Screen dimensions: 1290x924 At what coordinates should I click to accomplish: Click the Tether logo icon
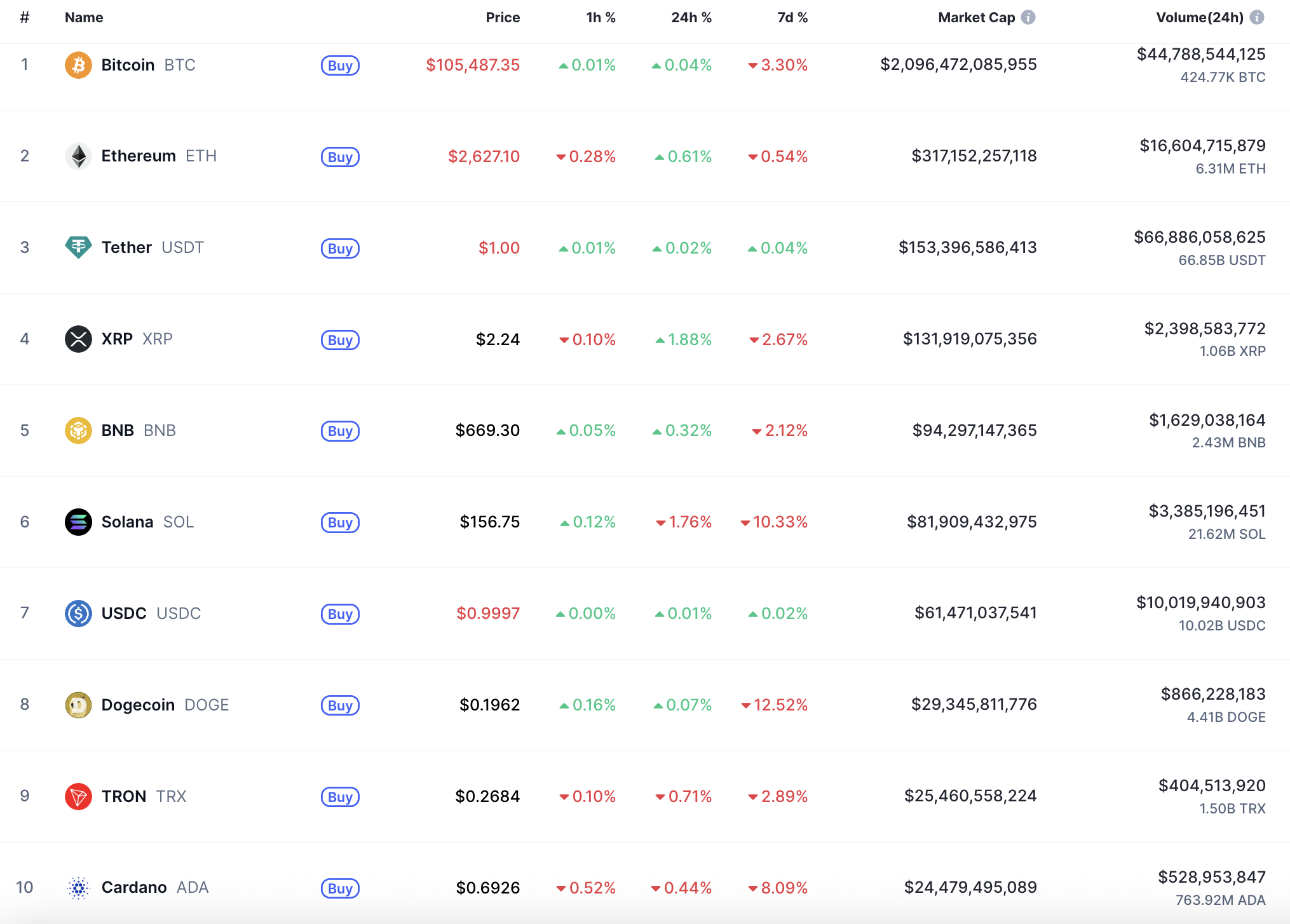(78, 247)
